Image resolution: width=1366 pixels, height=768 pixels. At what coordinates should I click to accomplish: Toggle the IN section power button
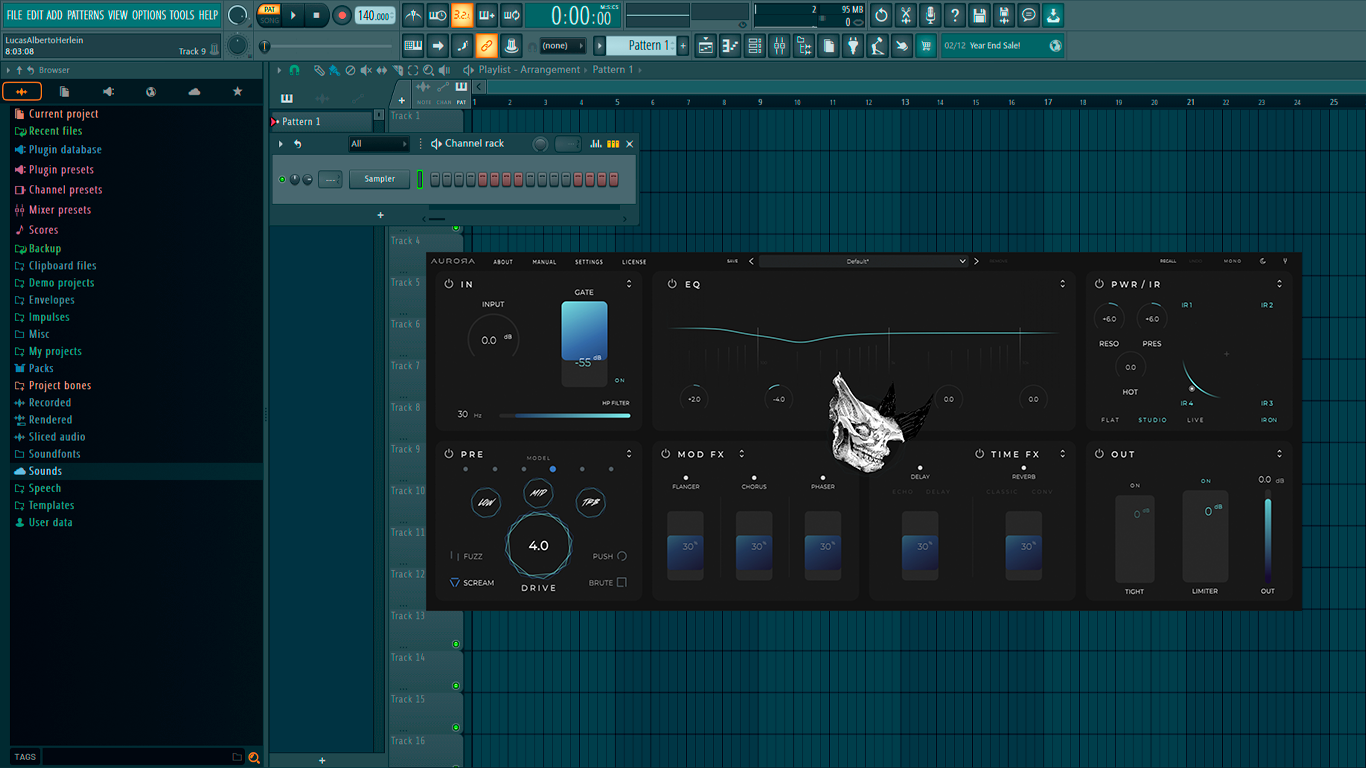tap(449, 284)
